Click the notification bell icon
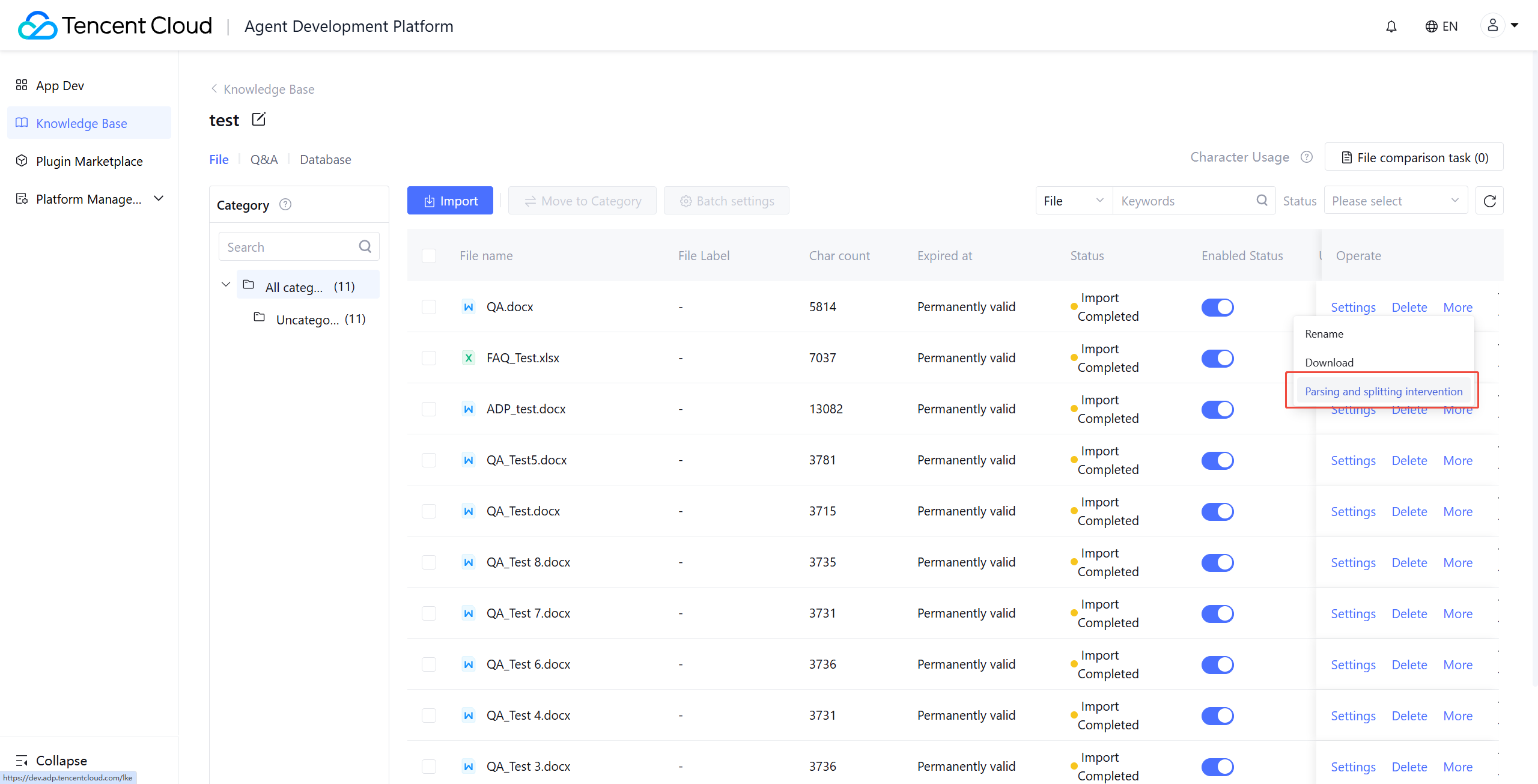Image resolution: width=1538 pixels, height=784 pixels. click(1391, 26)
